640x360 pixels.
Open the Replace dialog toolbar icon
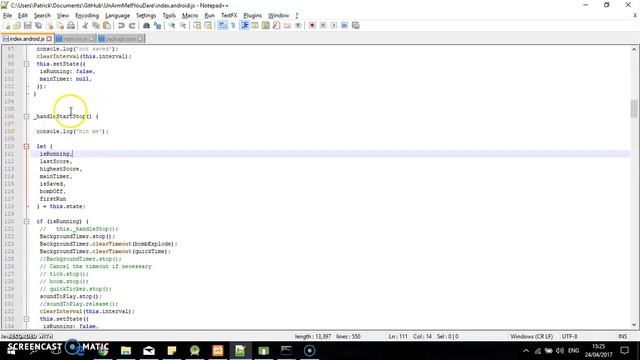point(157,26)
